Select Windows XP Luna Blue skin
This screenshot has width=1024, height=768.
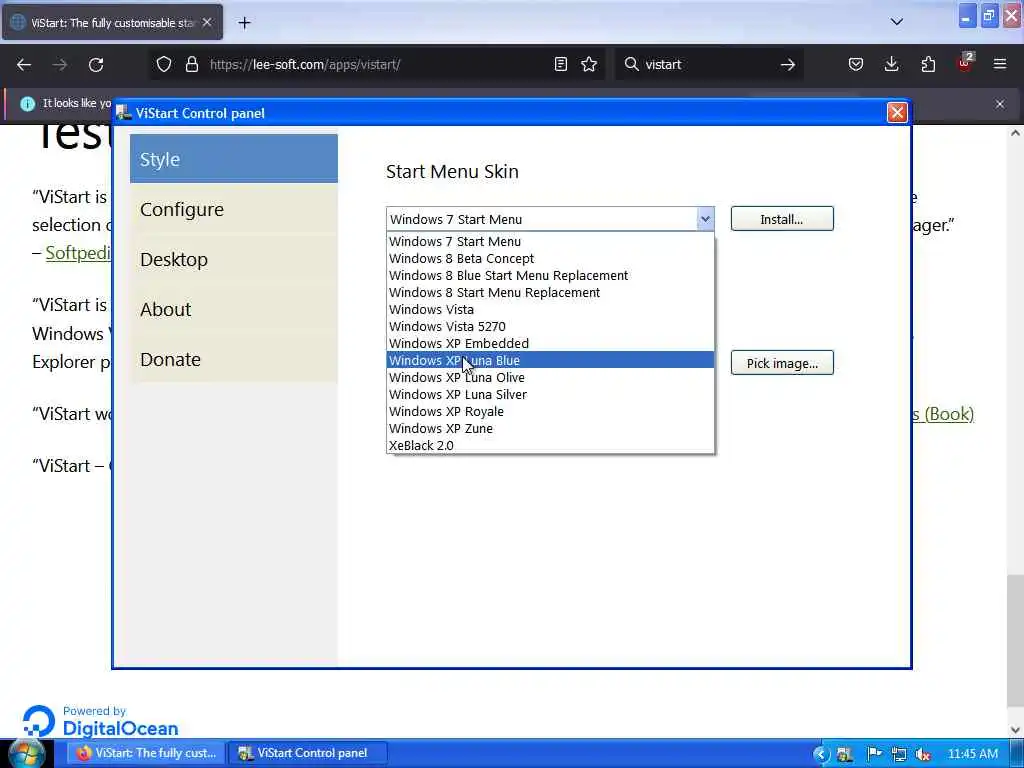550,360
